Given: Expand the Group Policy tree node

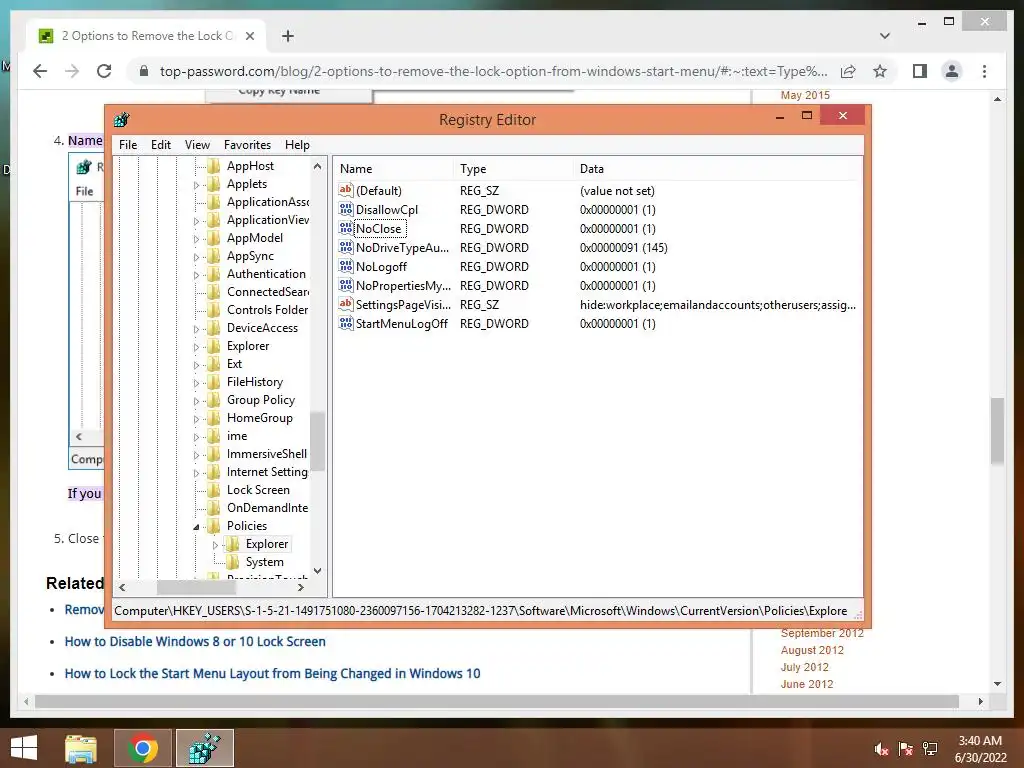Looking at the screenshot, I should tap(196, 400).
